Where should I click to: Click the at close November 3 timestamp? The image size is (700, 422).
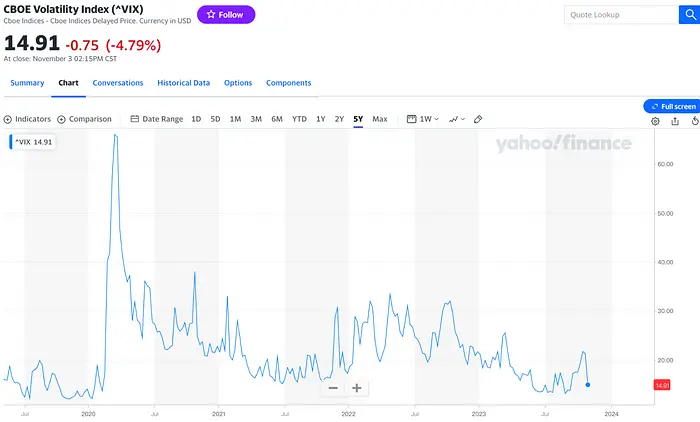tap(60, 58)
